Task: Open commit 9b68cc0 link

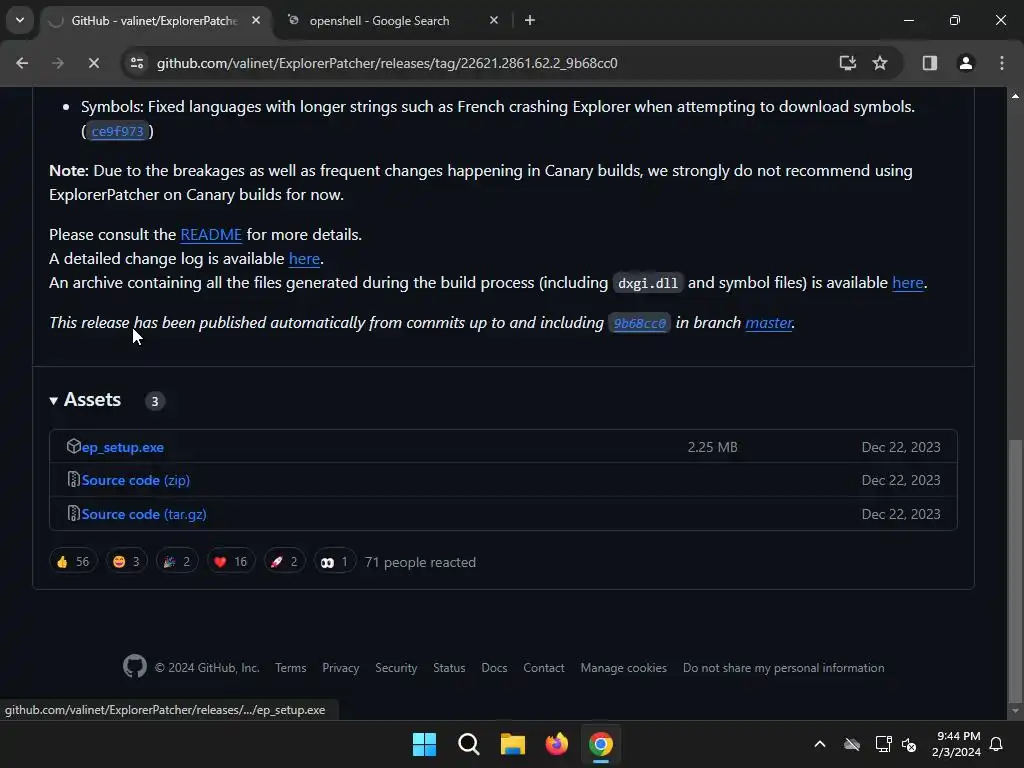Action: tap(639, 323)
